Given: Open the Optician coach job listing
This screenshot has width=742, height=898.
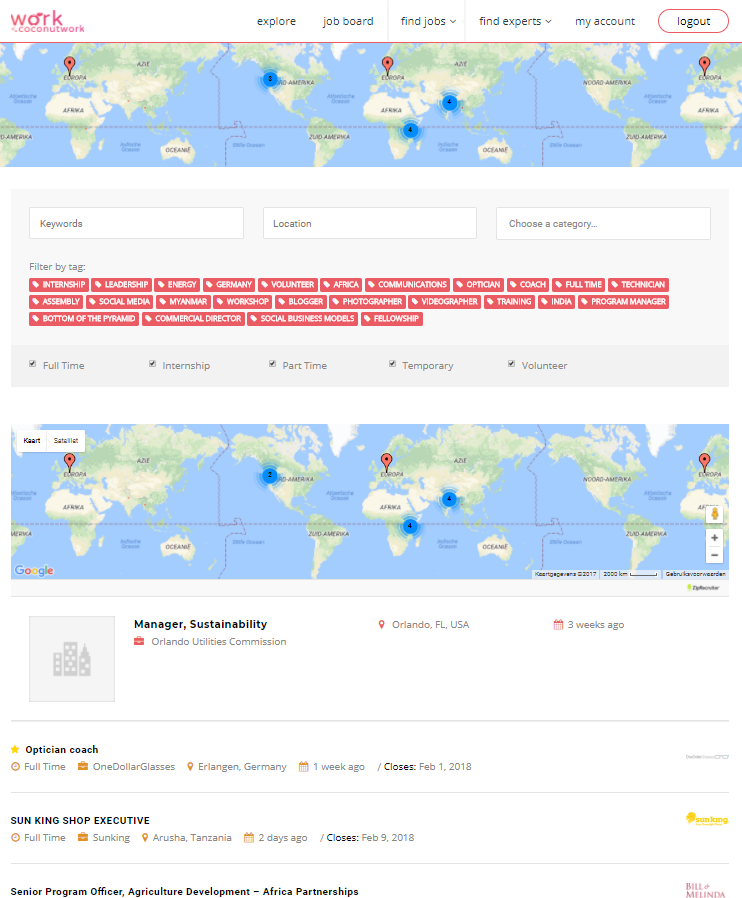Looking at the screenshot, I should pos(61,750).
